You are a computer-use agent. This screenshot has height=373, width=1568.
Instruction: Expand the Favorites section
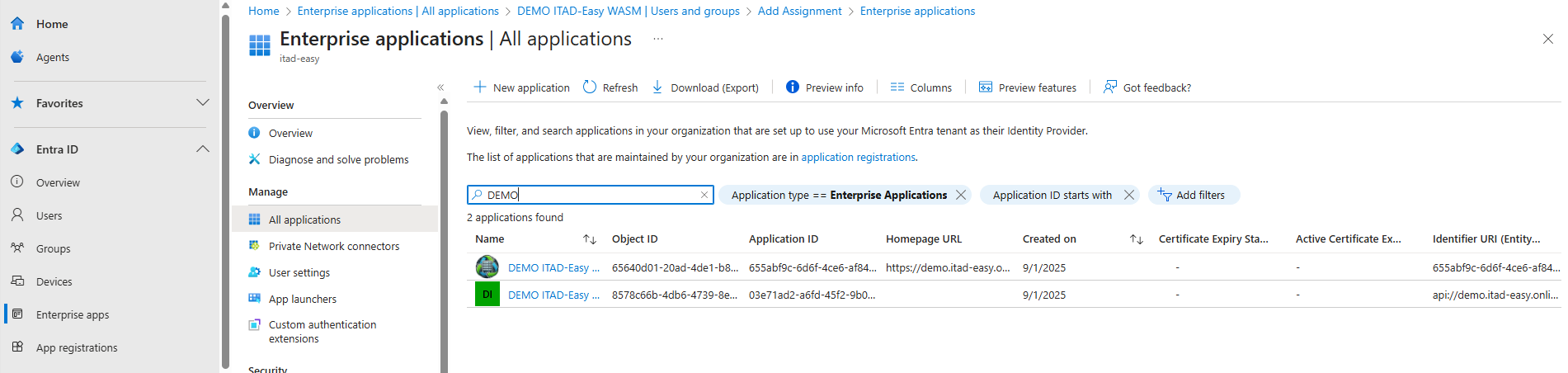[x=203, y=103]
